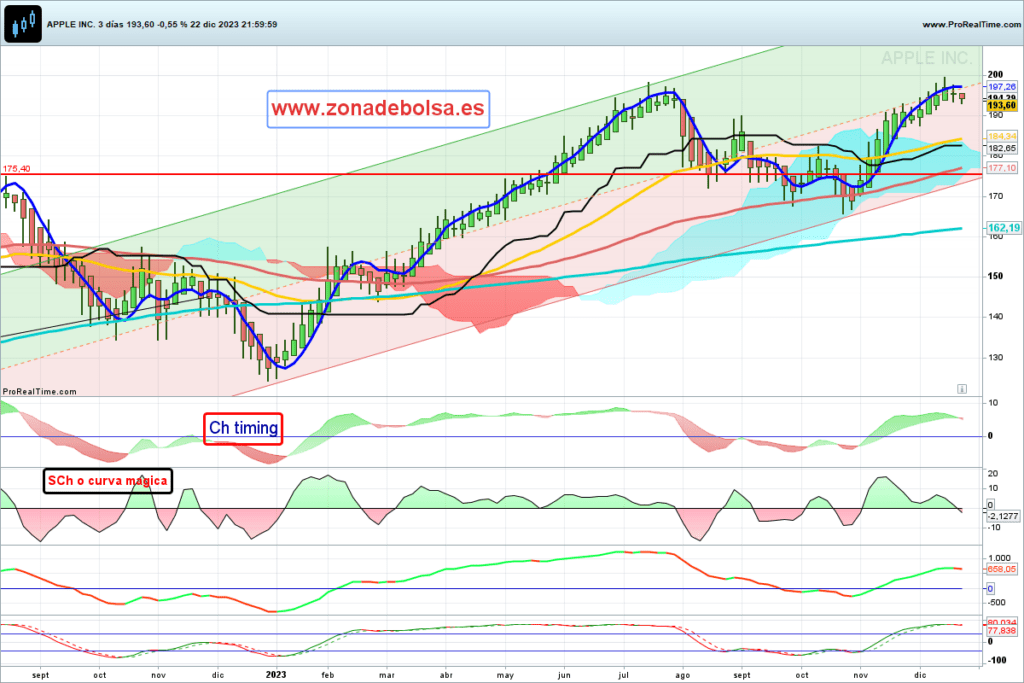
Task: Click the 'jul' month marker on time axis
Action: 624,675
